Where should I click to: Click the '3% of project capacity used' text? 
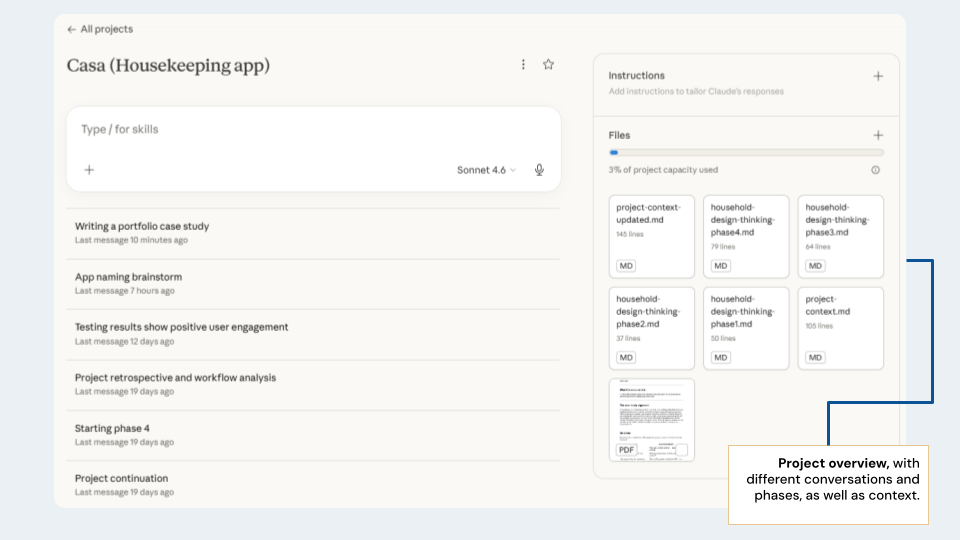pyautogui.click(x=663, y=170)
